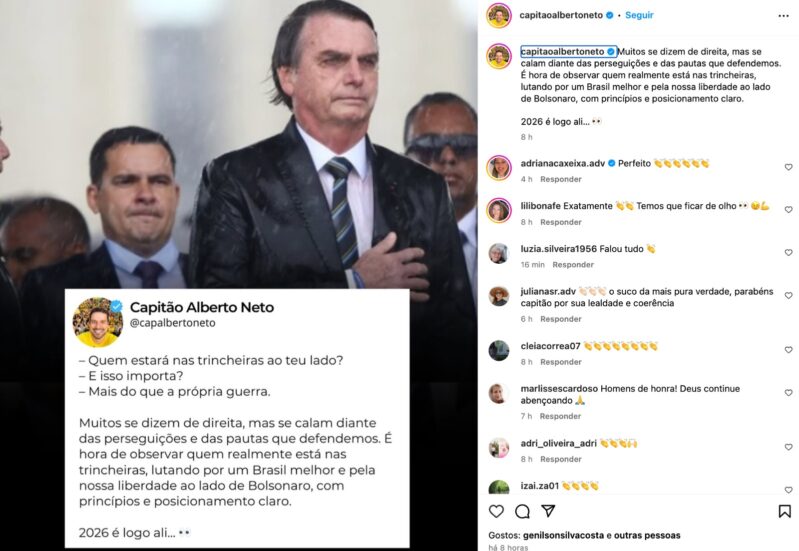Follow the account with Seguir
Screen dimensions: 799x551
tap(639, 15)
